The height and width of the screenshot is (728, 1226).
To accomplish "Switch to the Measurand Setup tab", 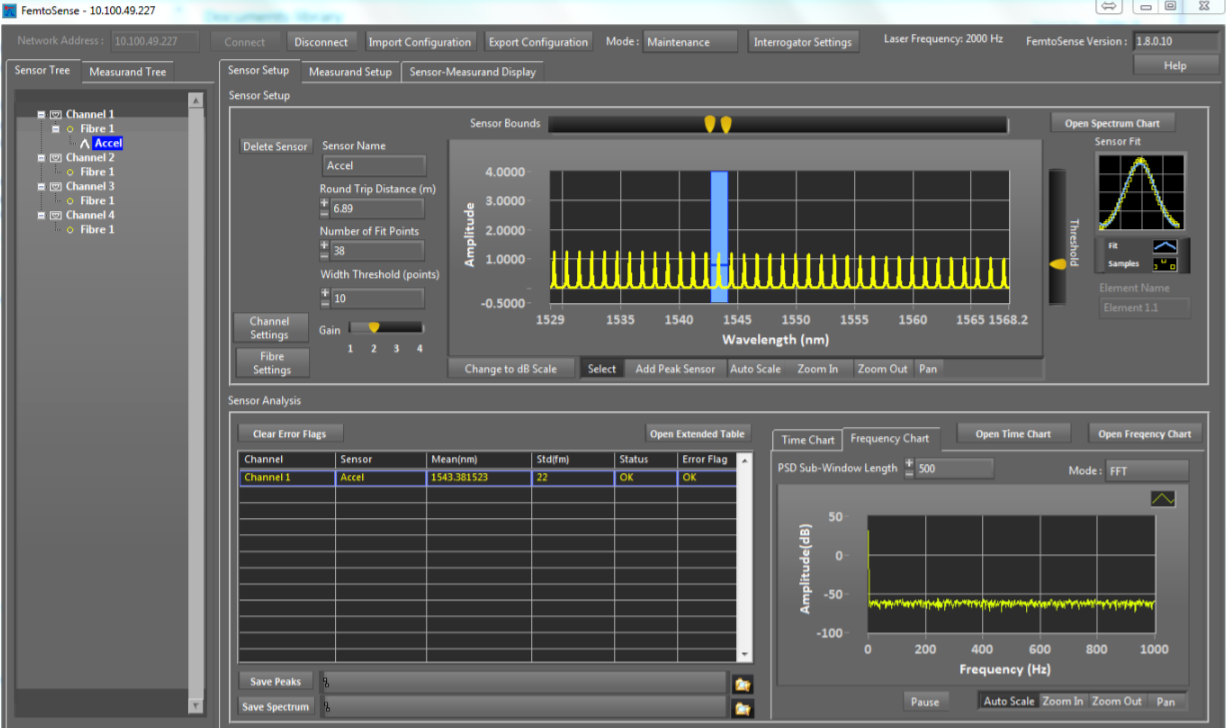I will click(x=350, y=72).
